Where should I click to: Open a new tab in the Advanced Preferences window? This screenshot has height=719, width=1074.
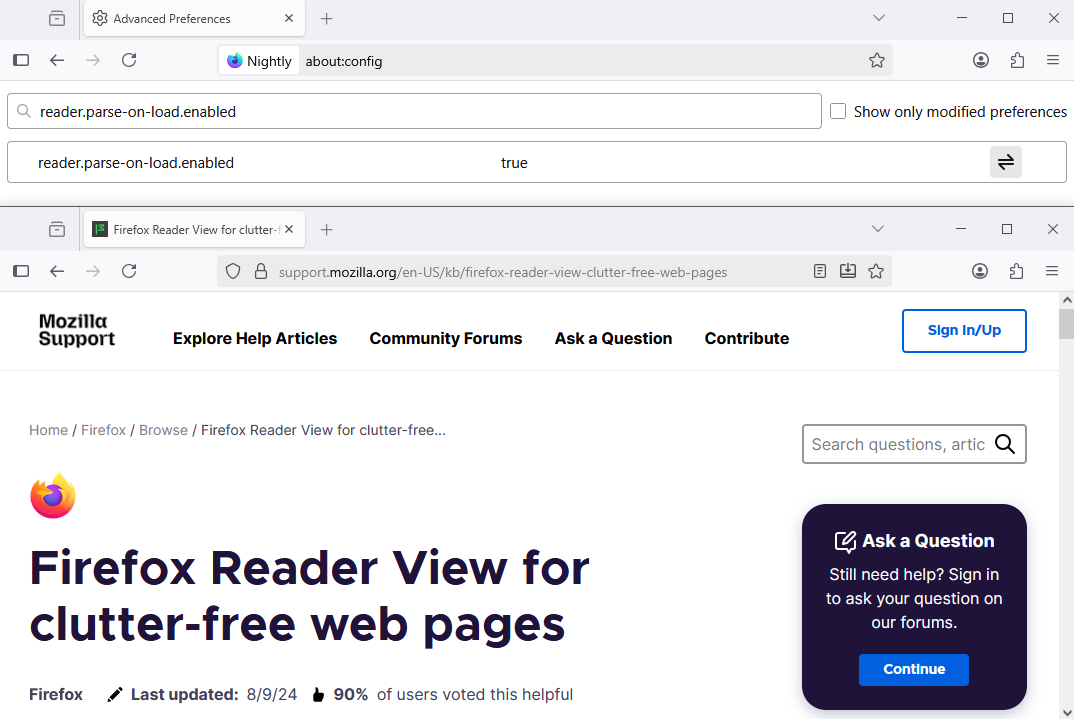327,18
